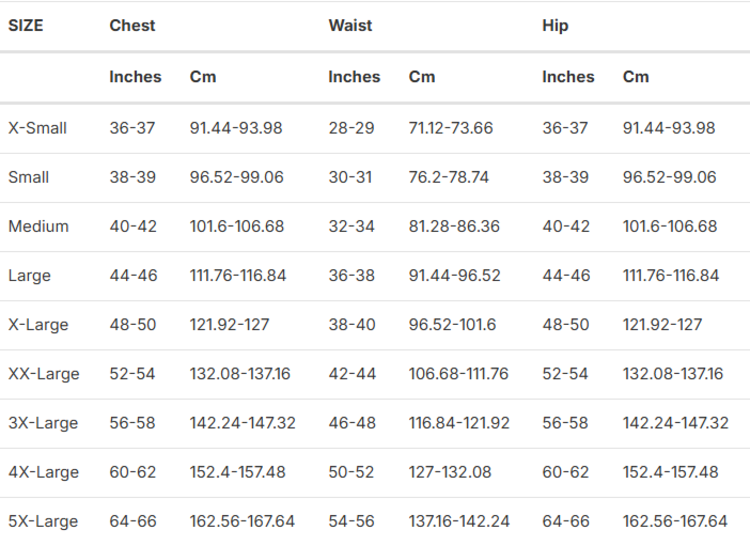Select the 5X-Large waist cm value 137.16-142.24
This screenshot has height=546, width=750.
point(459,521)
